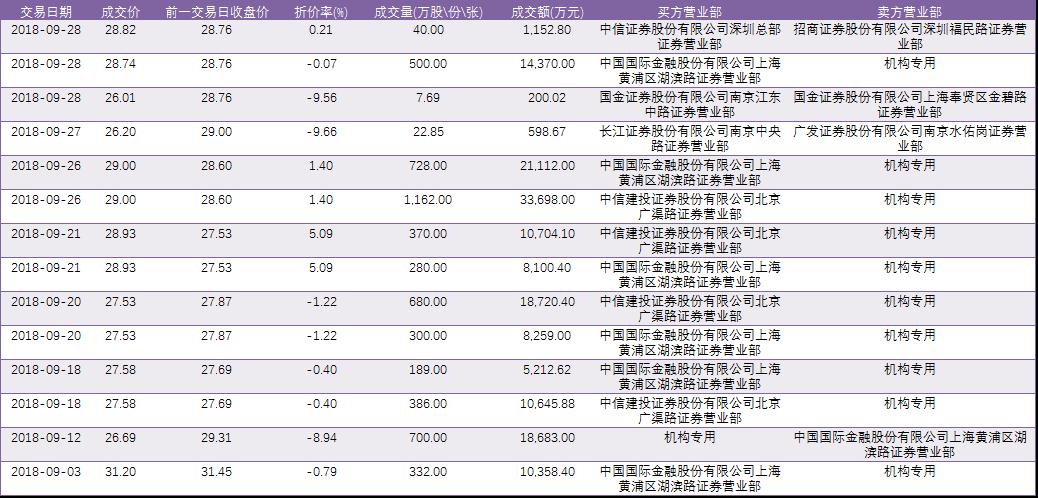Click the 1,162.00 volume cell

[x=428, y=199]
